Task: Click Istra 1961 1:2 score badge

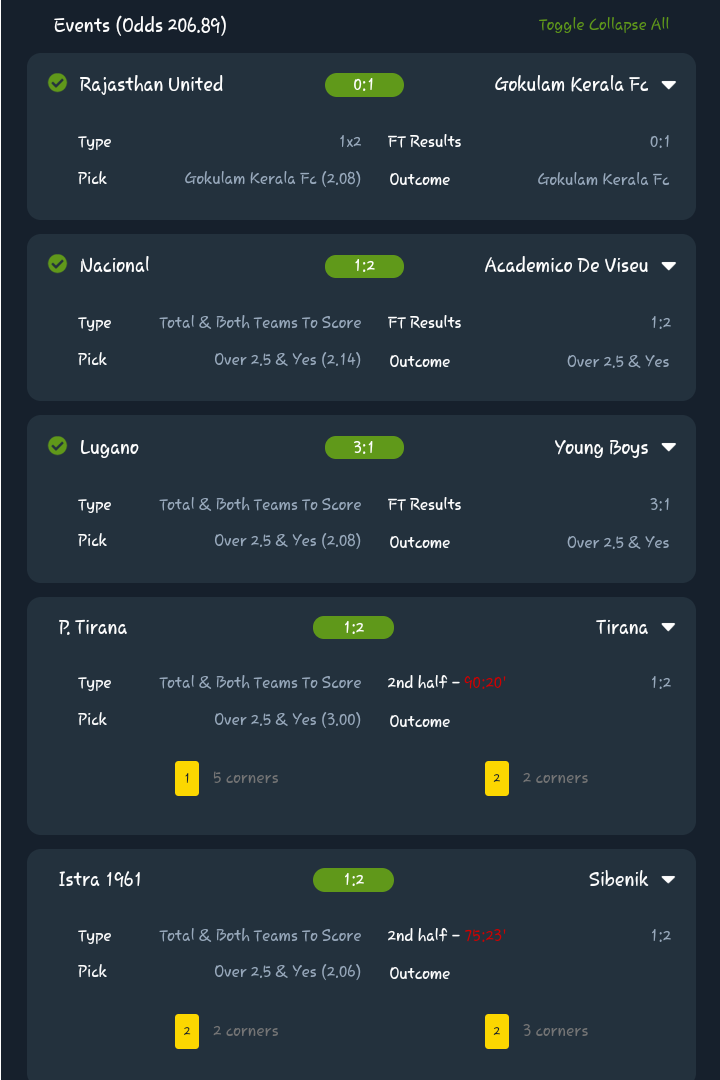Action: 353,880
